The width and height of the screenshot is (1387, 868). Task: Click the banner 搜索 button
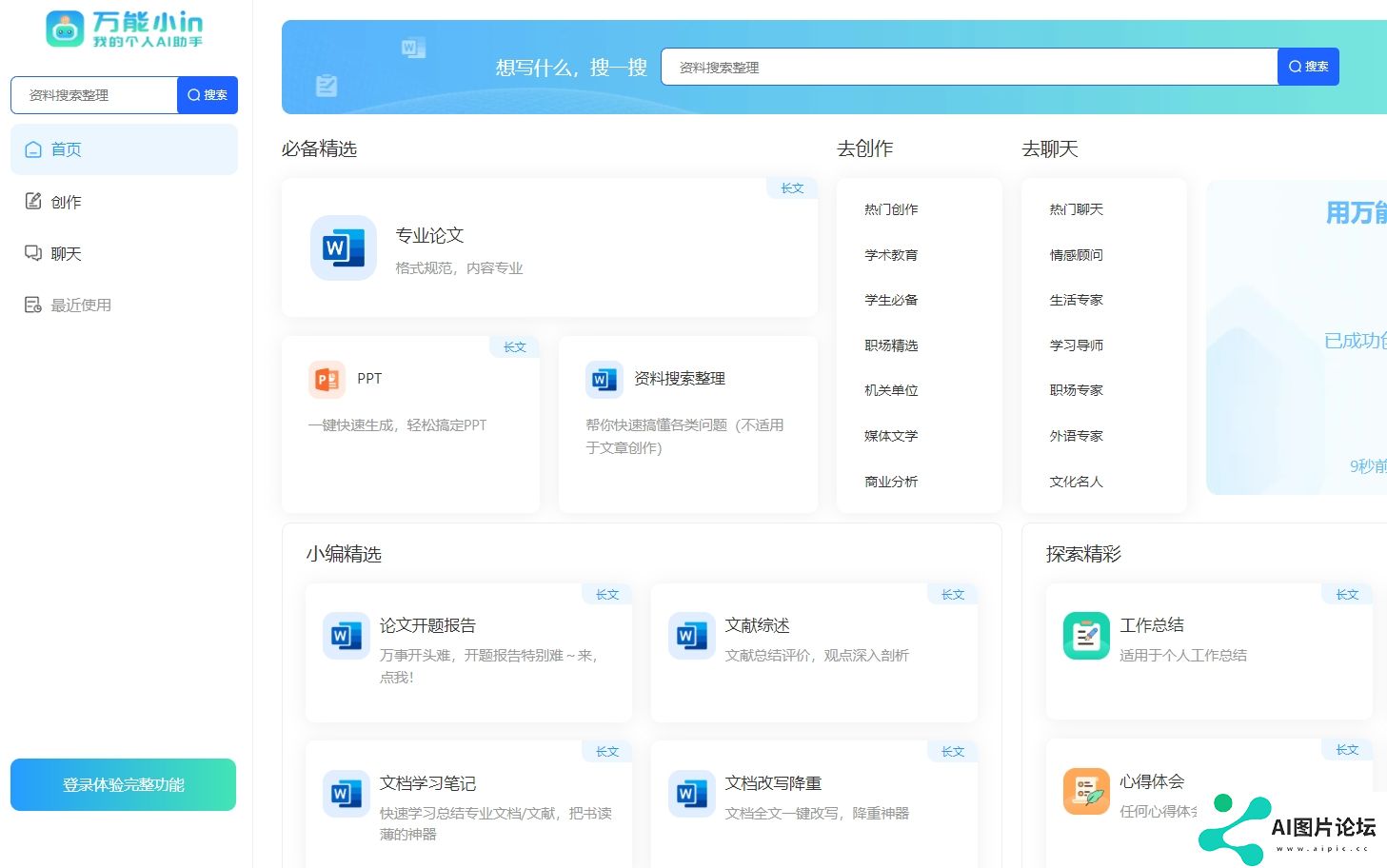[x=1308, y=67]
